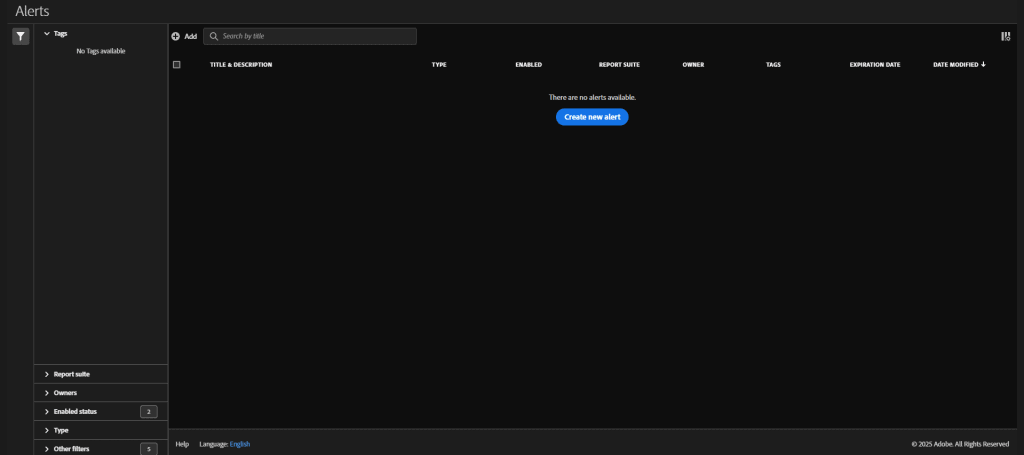Sort by the Tags column header
This screenshot has width=1024, height=455.
(773, 65)
